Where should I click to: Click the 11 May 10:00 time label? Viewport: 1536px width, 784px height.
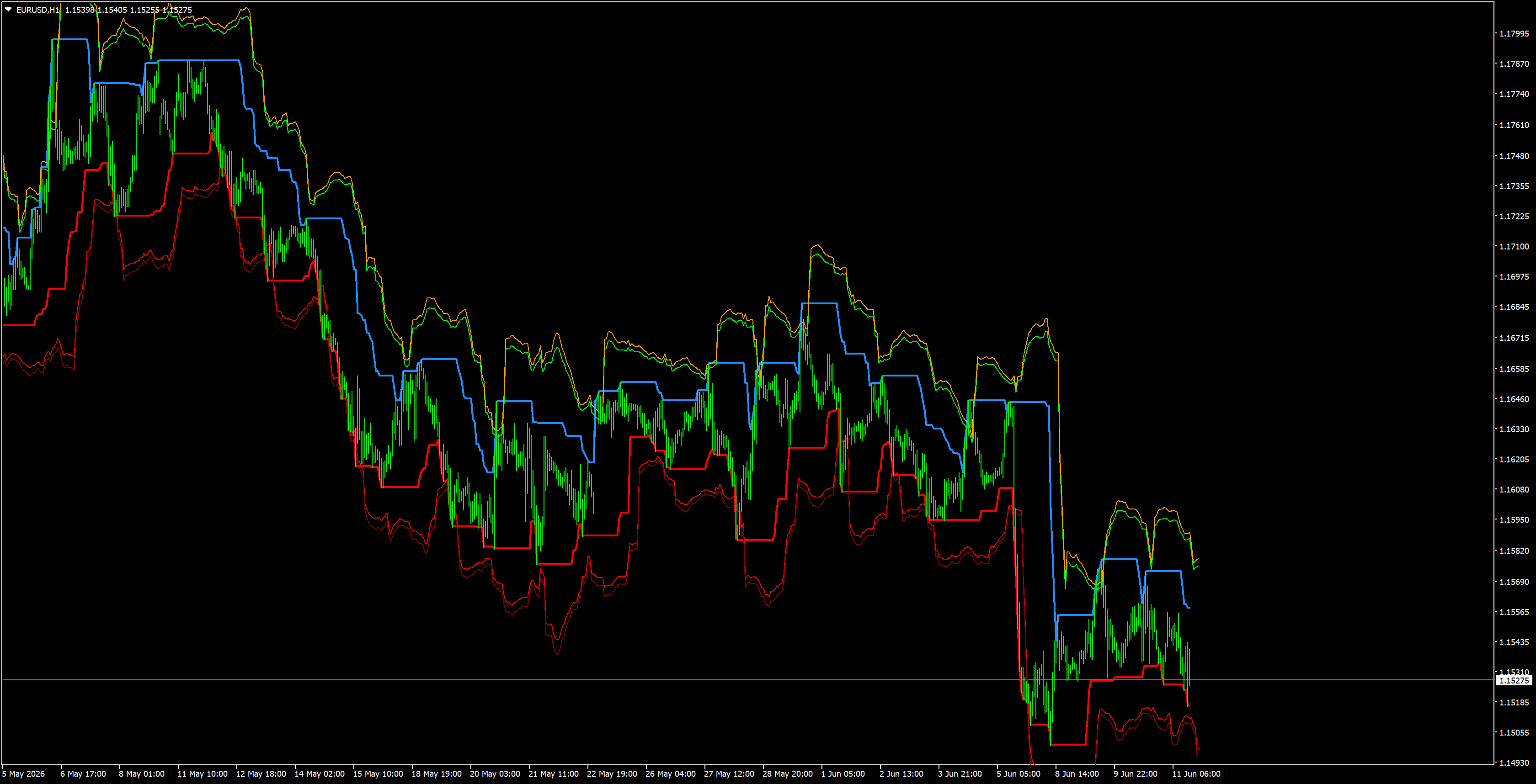click(202, 774)
